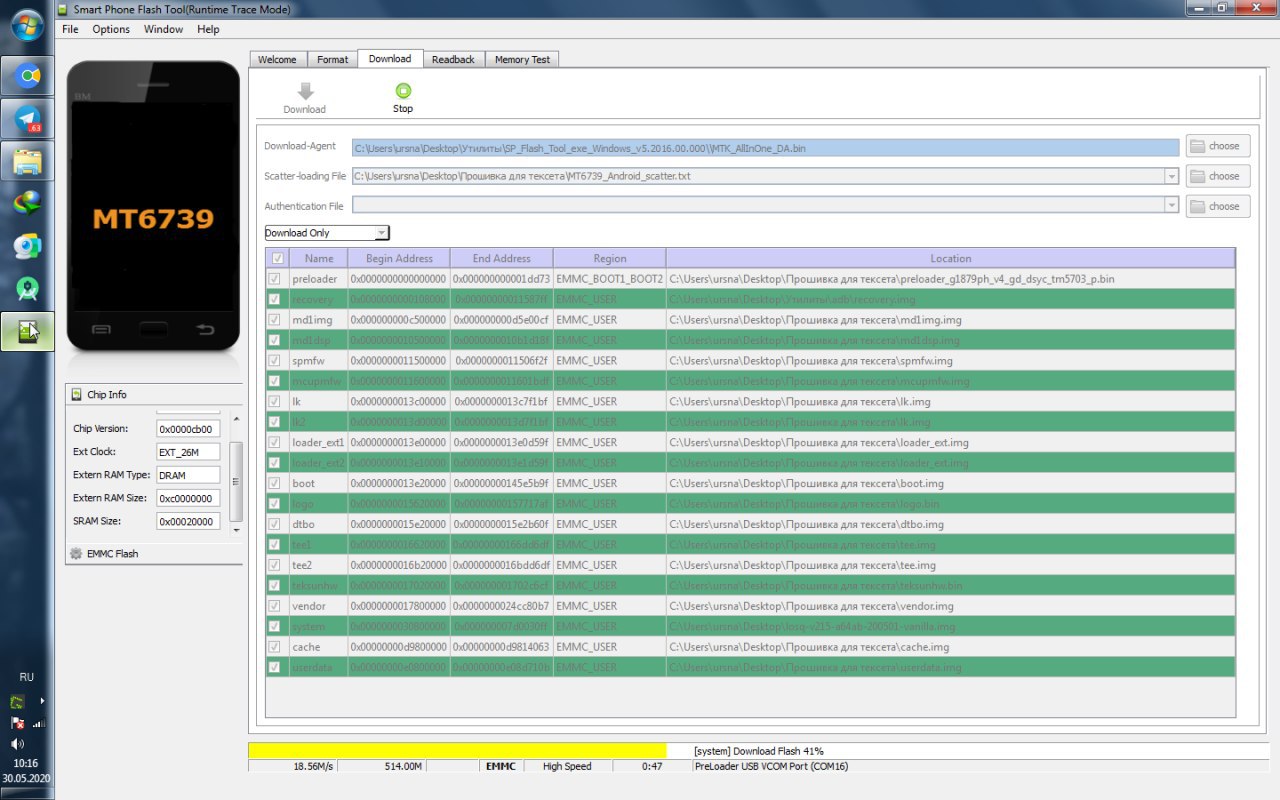1280x800 pixels.
Task: Select the Smart Phone Flash Tool taskbar icon
Action: point(27,332)
